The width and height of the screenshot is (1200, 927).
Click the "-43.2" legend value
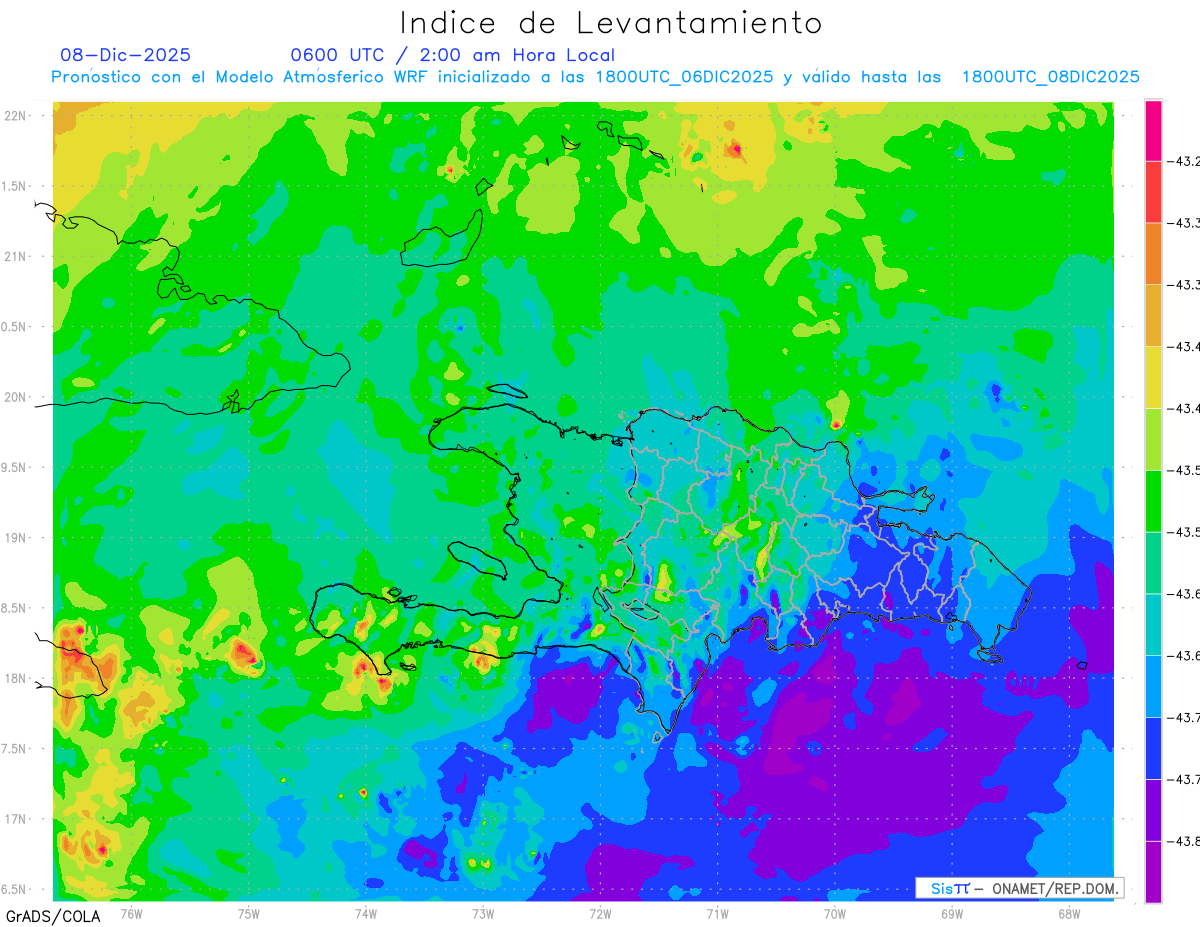coord(1185,161)
